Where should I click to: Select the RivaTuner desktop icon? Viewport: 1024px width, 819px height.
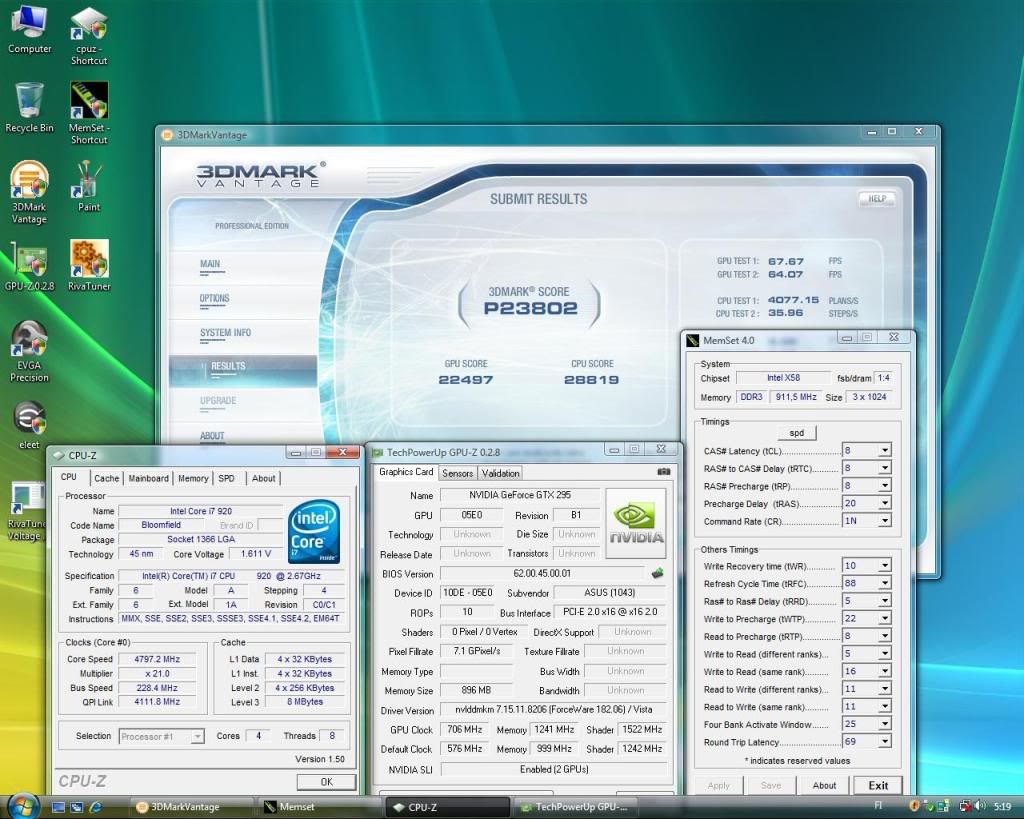[89, 266]
